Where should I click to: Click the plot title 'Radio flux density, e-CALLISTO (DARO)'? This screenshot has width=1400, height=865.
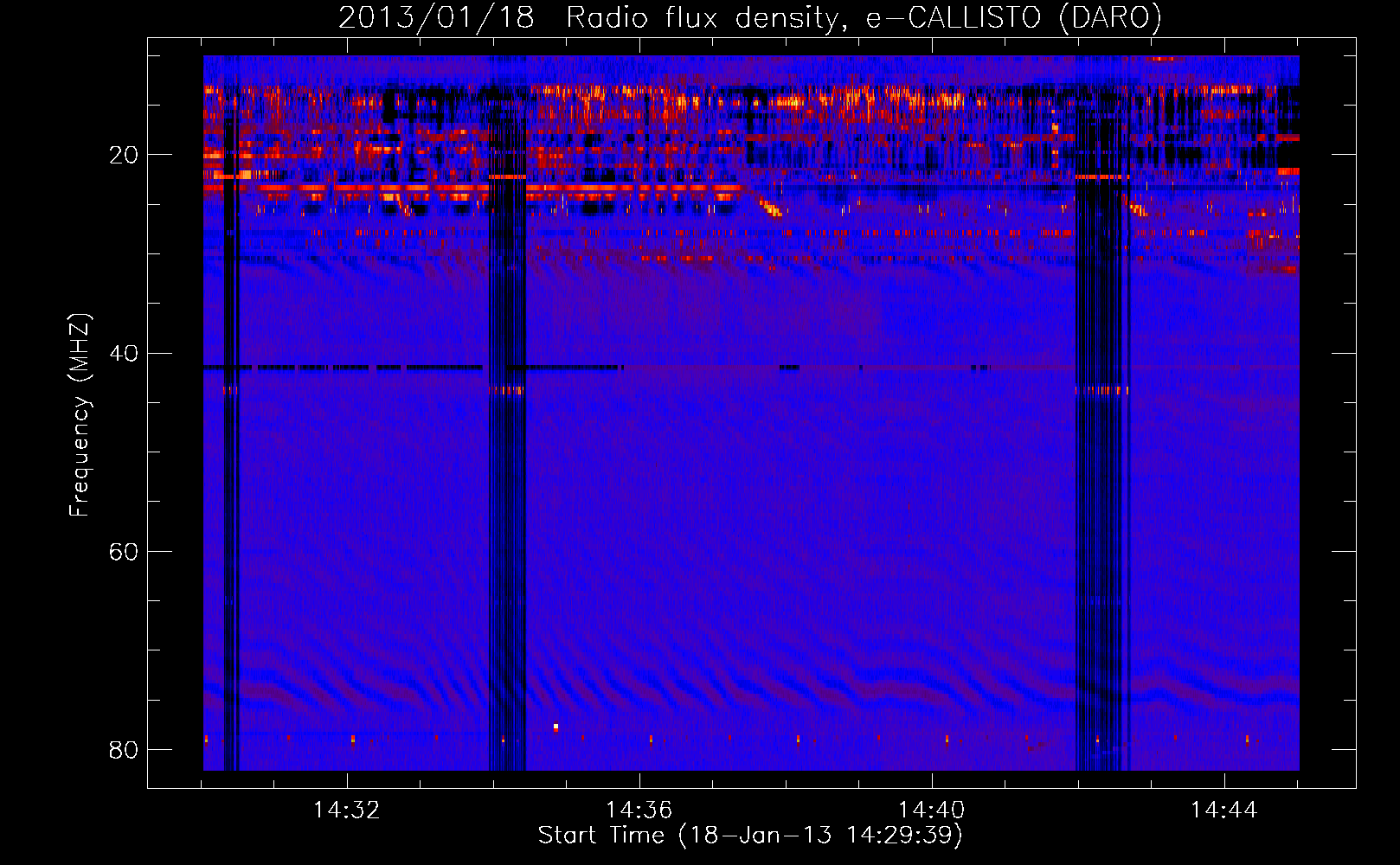(864, 17)
